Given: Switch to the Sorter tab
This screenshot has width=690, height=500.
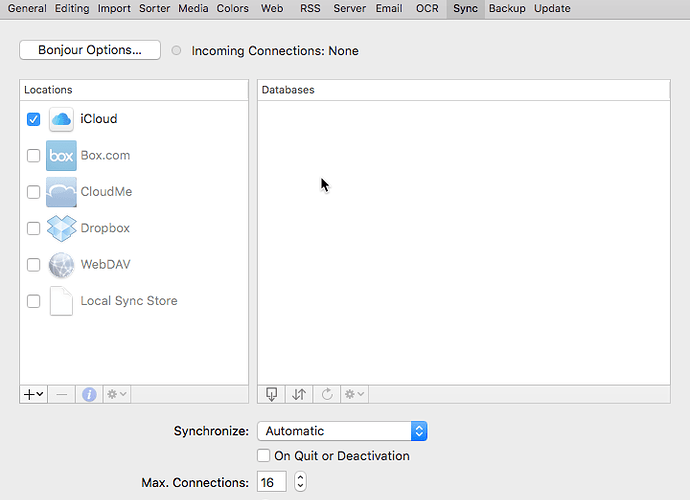Looking at the screenshot, I should tap(154, 8).
